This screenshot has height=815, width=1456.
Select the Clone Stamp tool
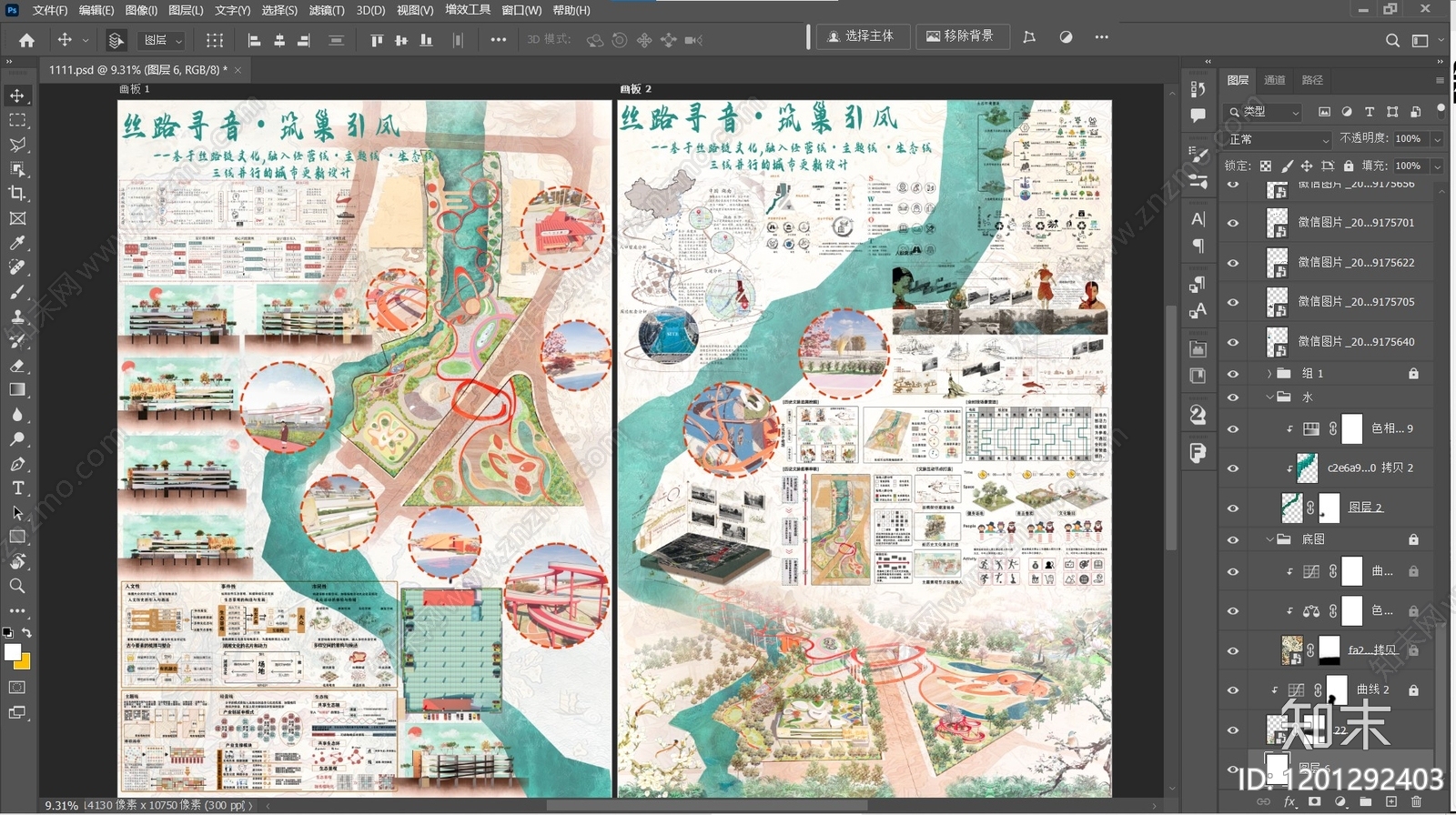[17, 317]
